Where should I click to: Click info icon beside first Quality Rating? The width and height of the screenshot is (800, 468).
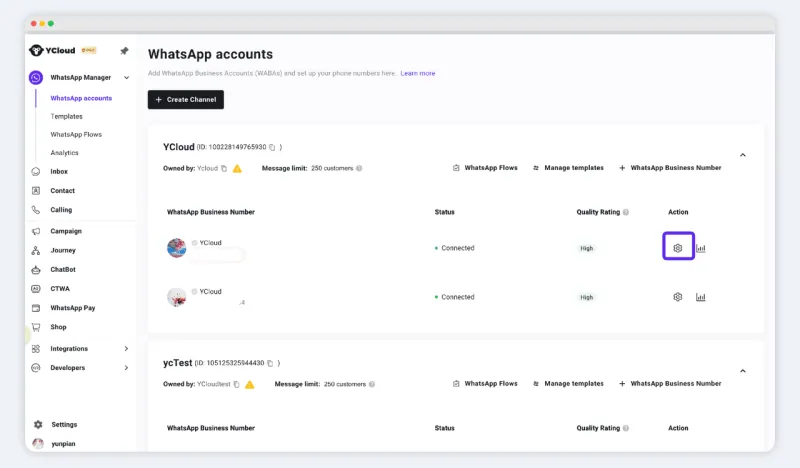point(626,212)
